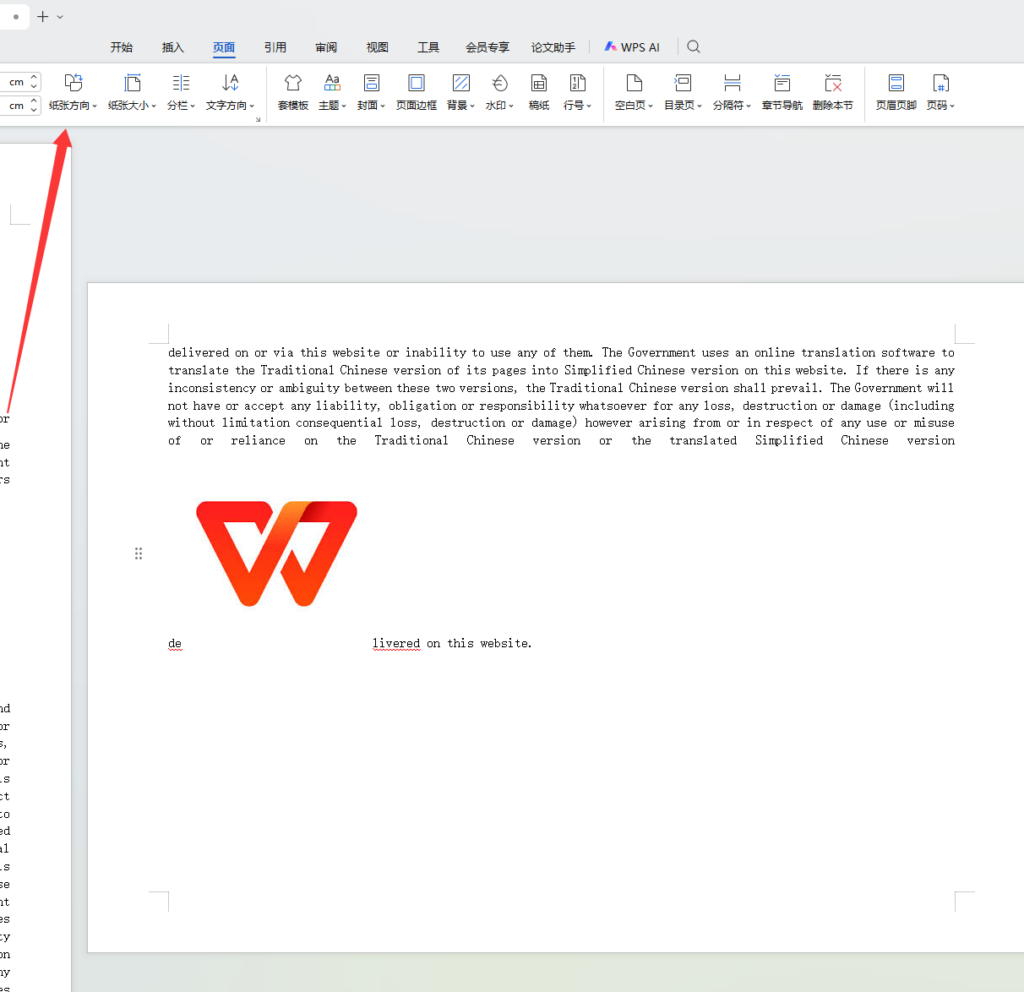This screenshot has height=992, width=1024.
Task: Select the WPS logo image in the document
Action: (x=276, y=553)
